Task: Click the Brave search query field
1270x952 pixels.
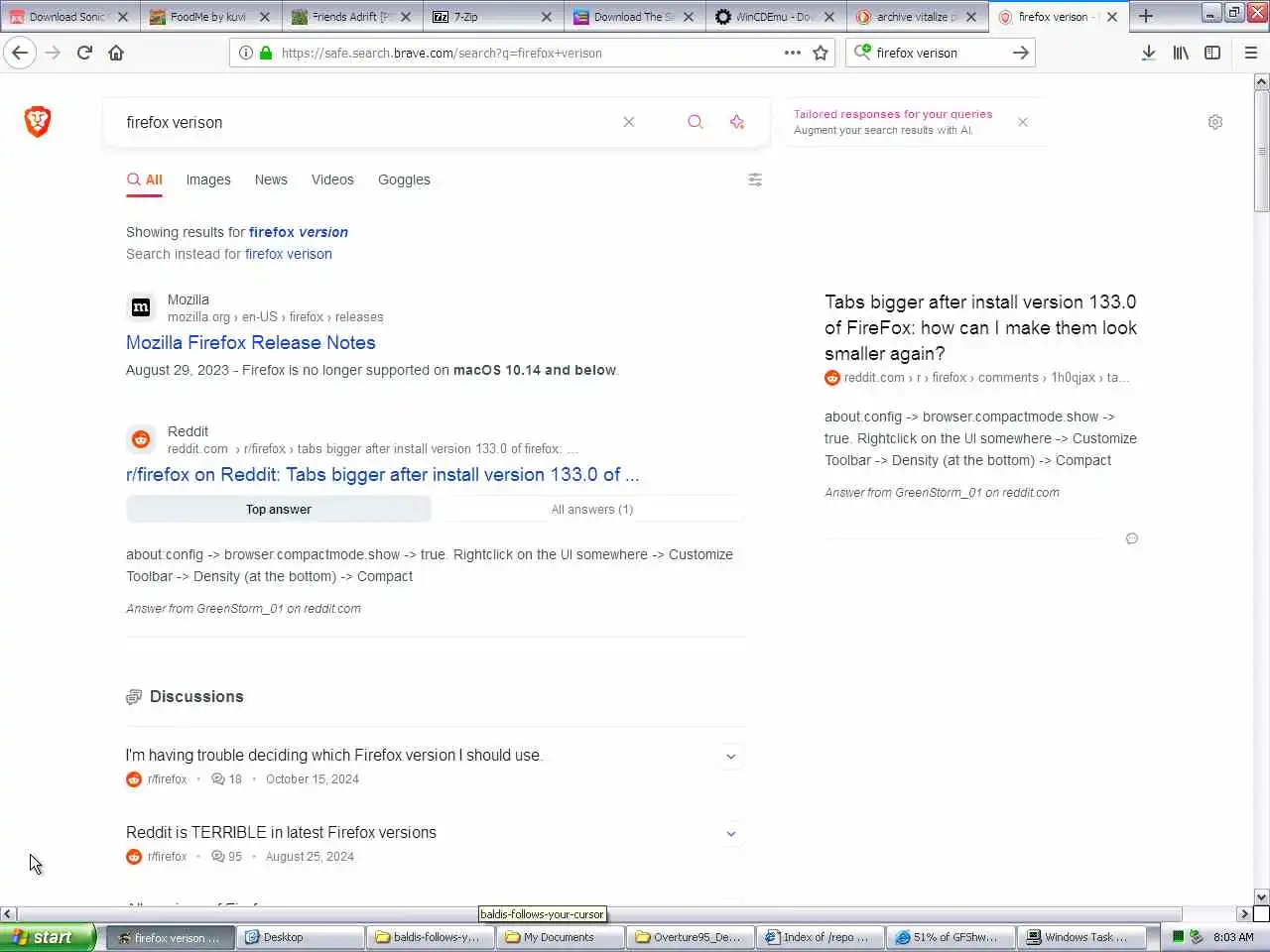Action: [x=367, y=122]
